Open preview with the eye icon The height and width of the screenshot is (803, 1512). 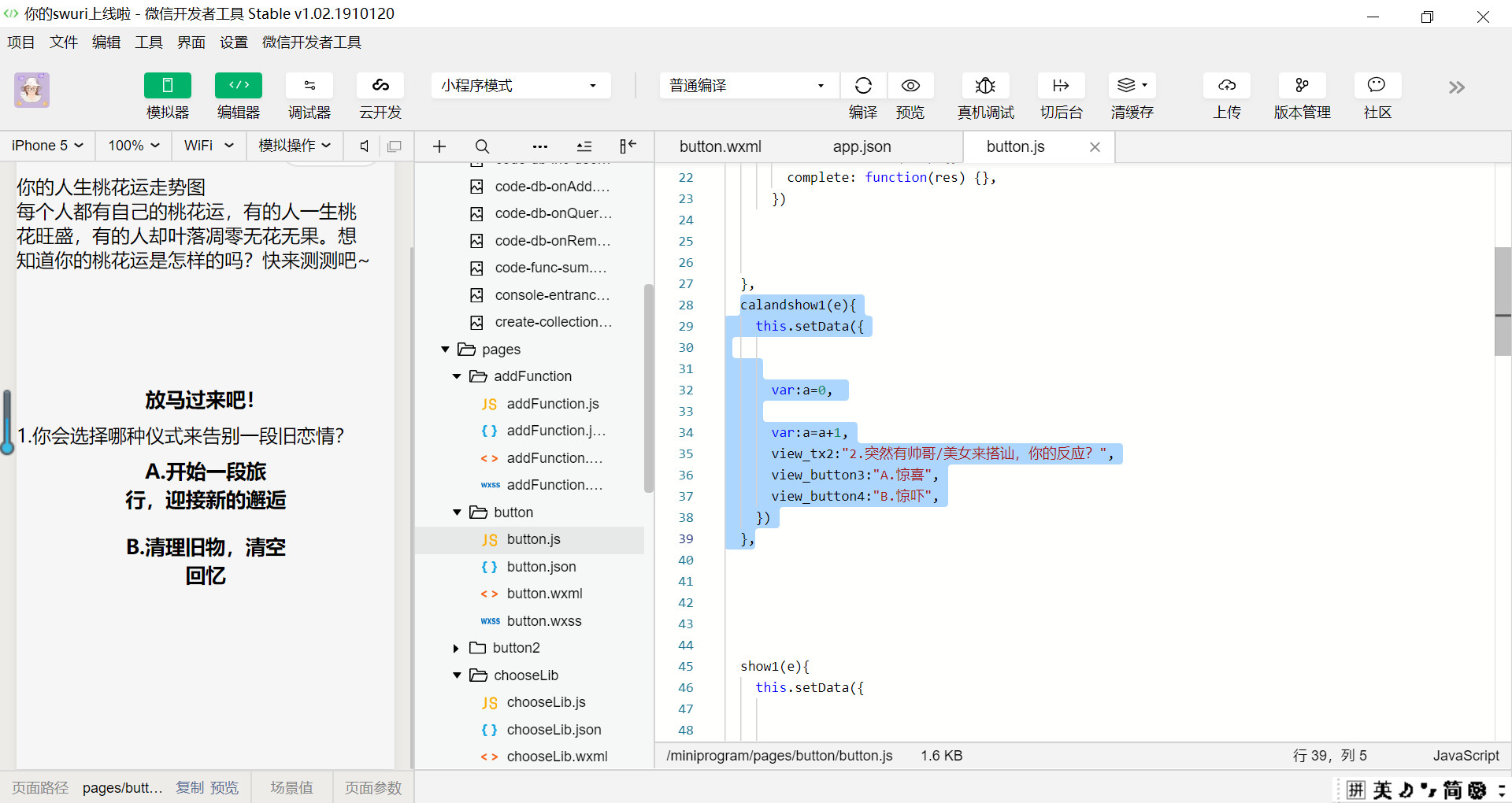pyautogui.click(x=910, y=86)
